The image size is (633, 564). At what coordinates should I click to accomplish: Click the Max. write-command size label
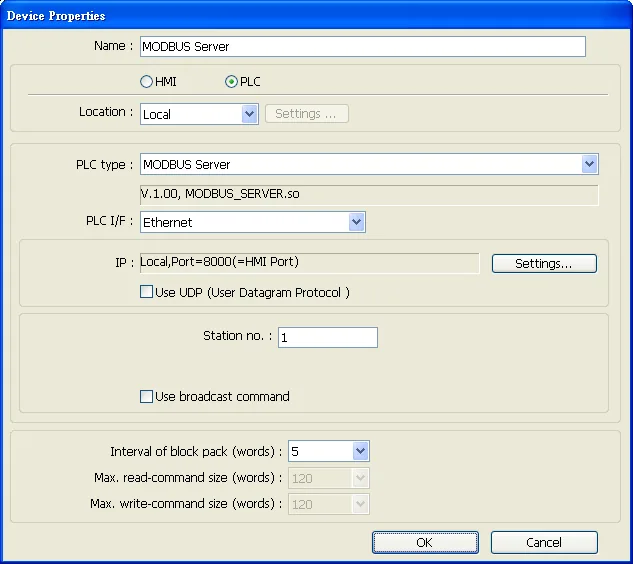coord(186,504)
